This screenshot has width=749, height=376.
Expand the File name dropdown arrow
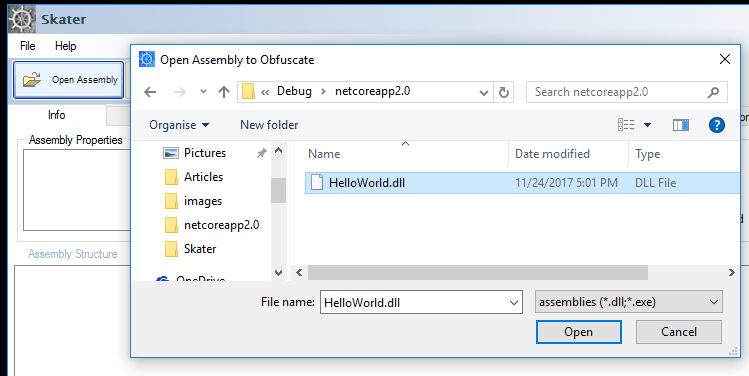tap(514, 302)
